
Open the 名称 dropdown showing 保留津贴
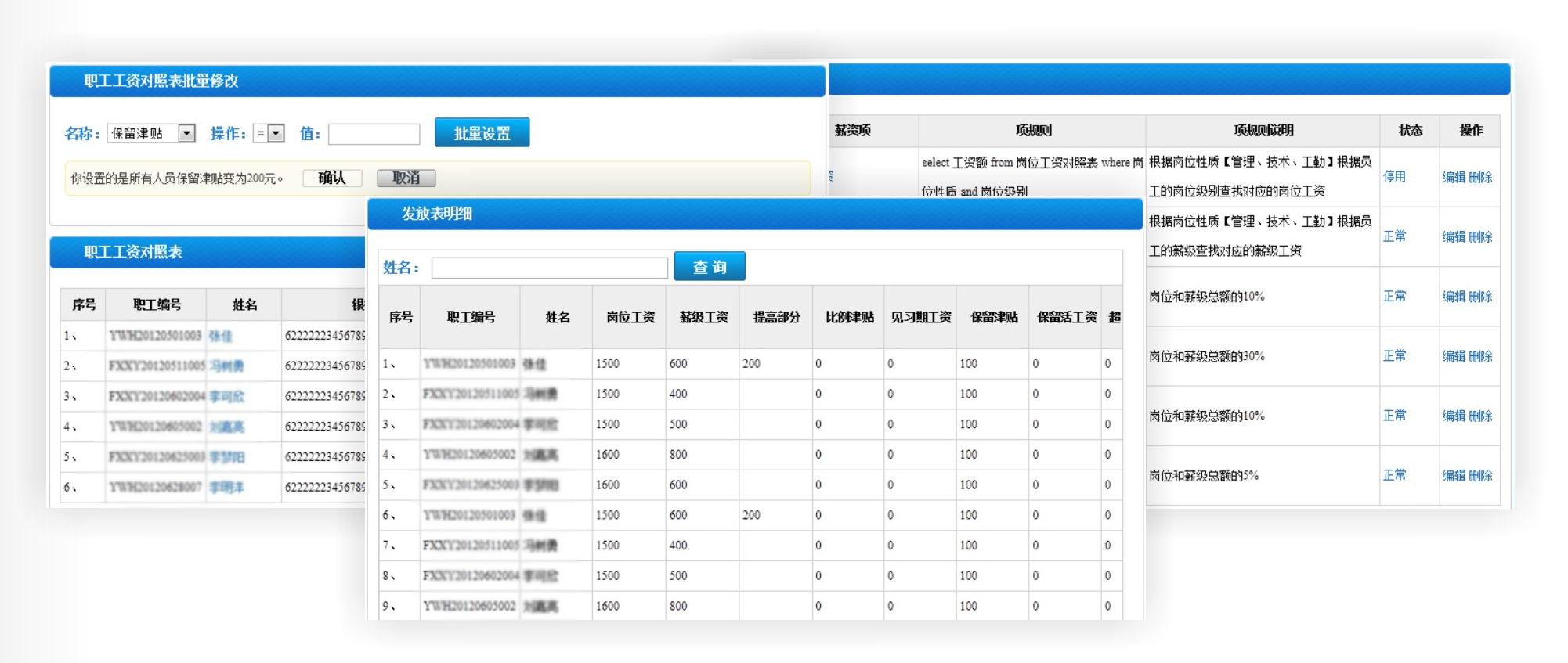tap(151, 133)
